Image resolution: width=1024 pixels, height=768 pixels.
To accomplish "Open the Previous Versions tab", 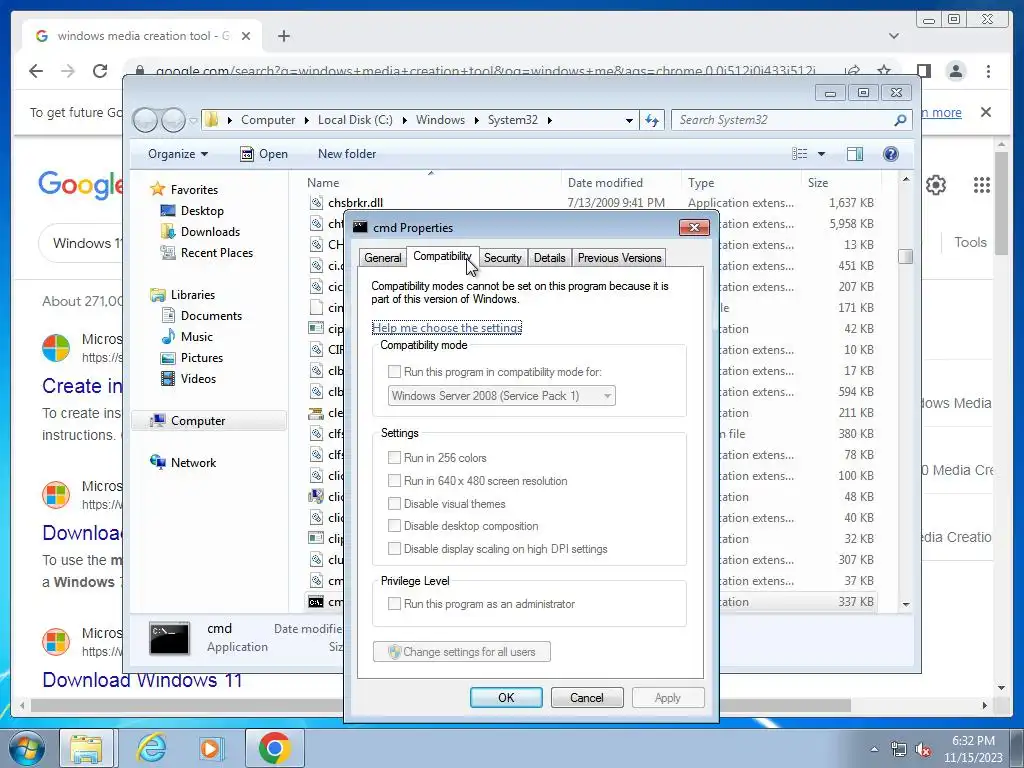I will pos(620,258).
